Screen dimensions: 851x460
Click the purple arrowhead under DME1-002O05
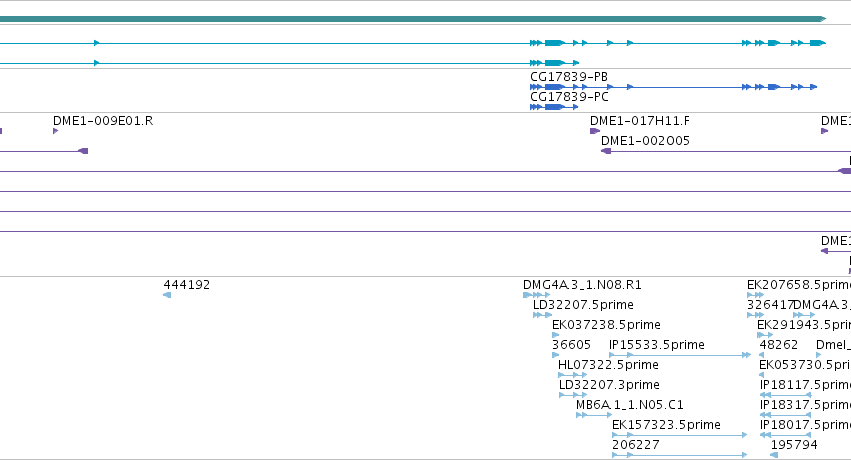pyautogui.click(x=606, y=151)
